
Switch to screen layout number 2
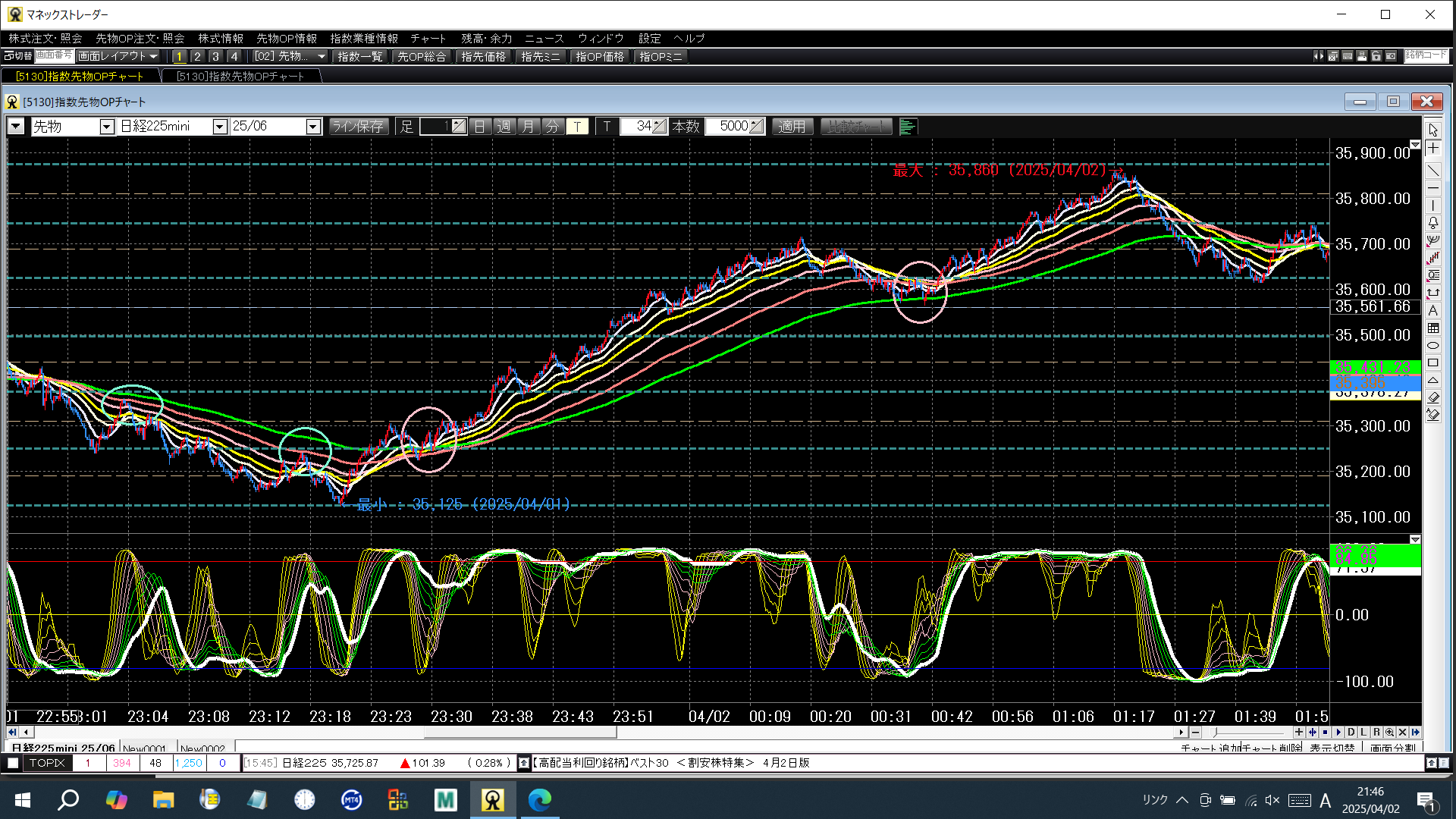(x=197, y=57)
